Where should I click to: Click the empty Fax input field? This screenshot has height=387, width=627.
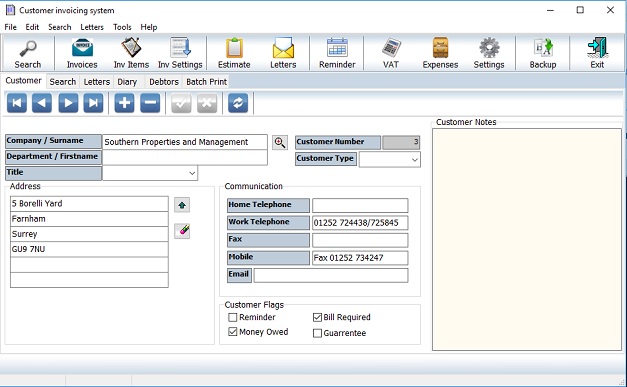pyautogui.click(x=360, y=240)
